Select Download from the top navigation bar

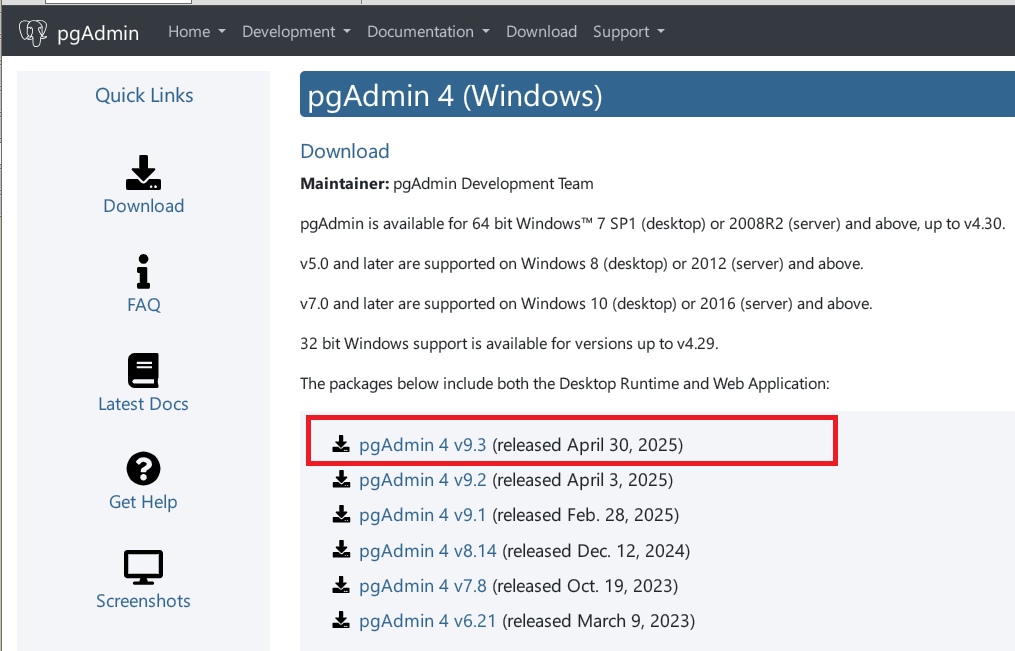coord(541,31)
